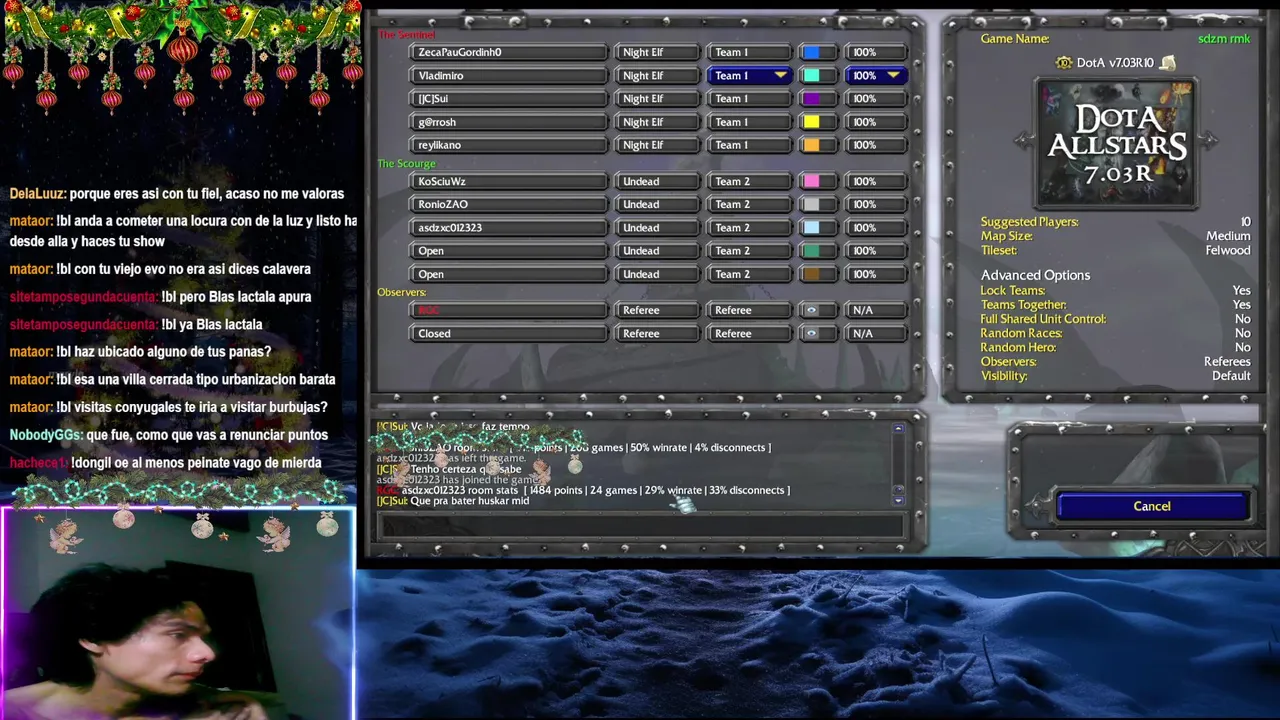Image resolution: width=1280 pixels, height=720 pixels.
Task: Select the g@rrosh player slot
Action: [509, 122]
